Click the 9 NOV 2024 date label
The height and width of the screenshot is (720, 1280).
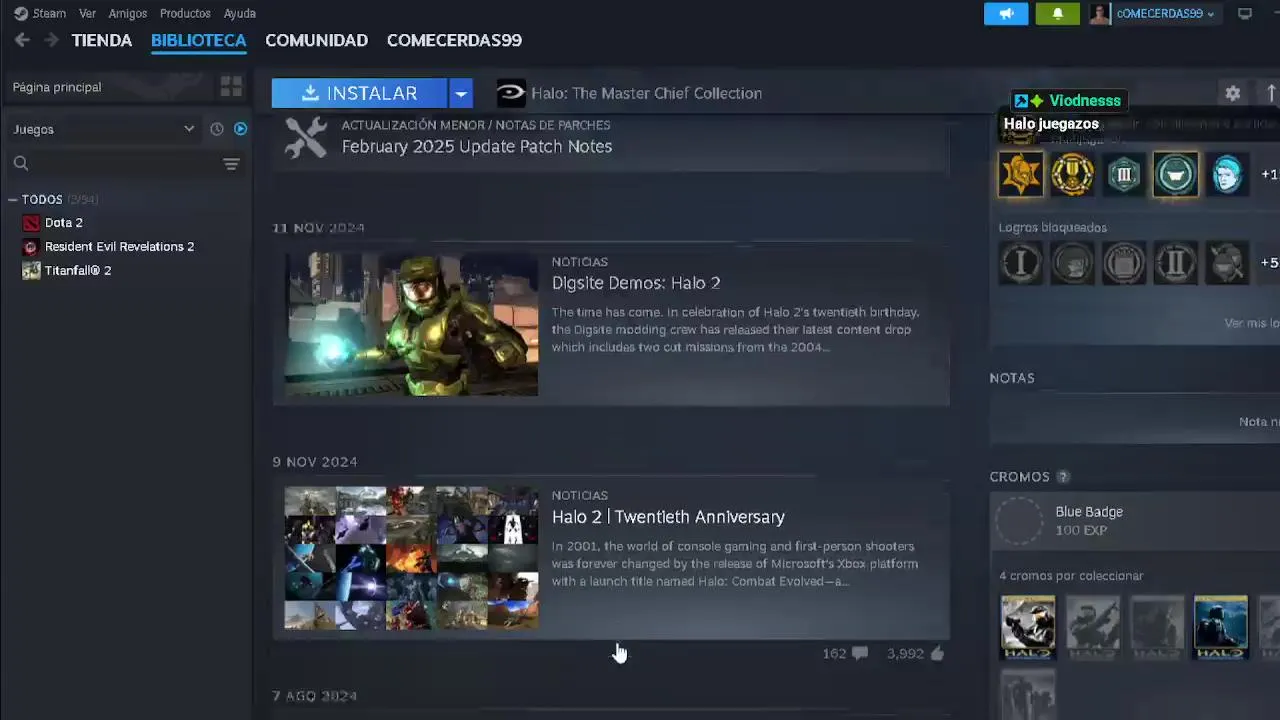tap(314, 462)
